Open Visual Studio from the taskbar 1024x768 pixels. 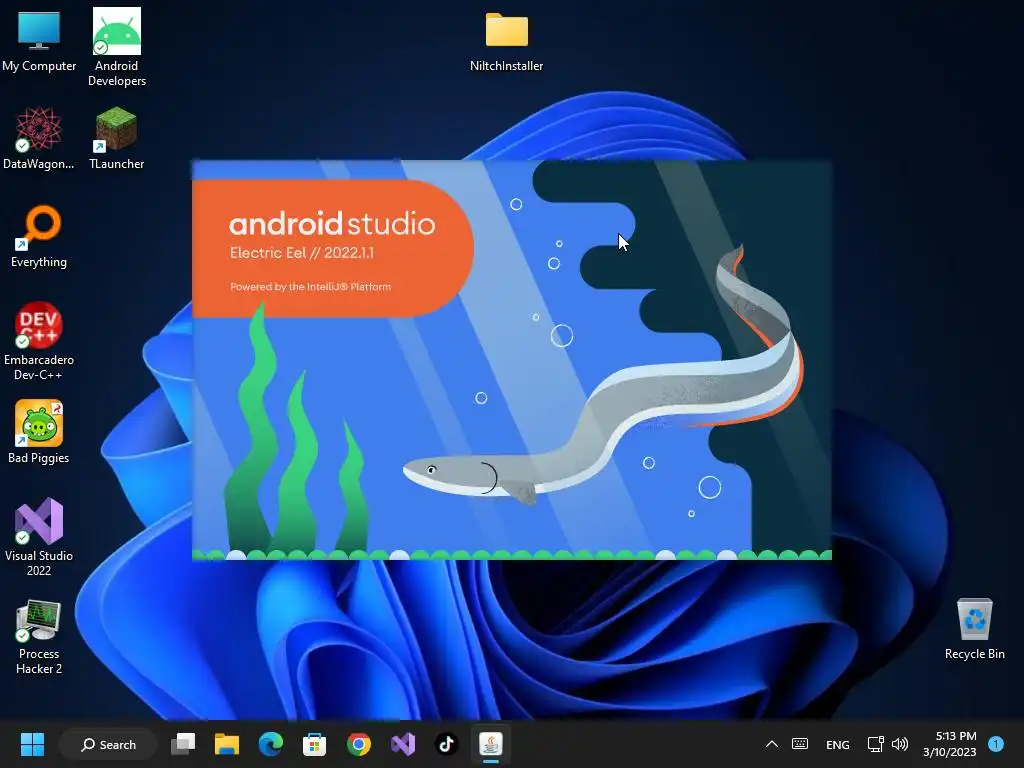[x=403, y=744]
